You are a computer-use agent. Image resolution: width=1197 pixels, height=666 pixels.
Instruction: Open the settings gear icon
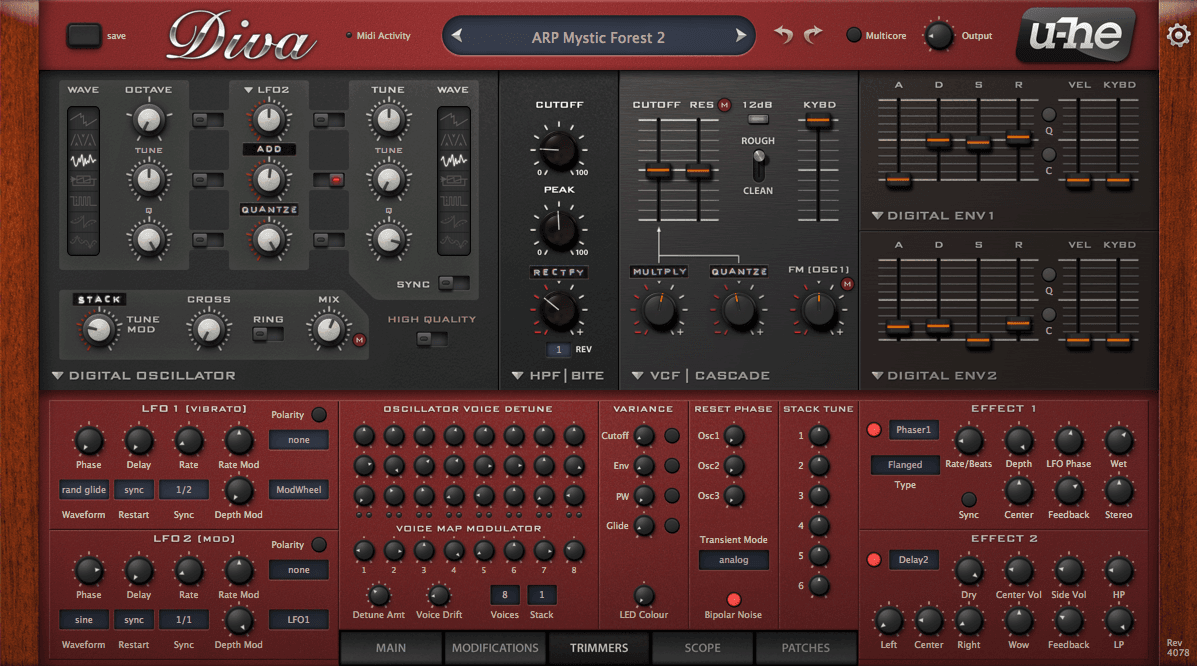1179,35
